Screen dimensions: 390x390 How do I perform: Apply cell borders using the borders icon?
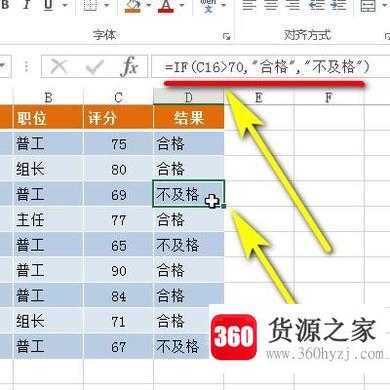pyautogui.click(x=90, y=6)
